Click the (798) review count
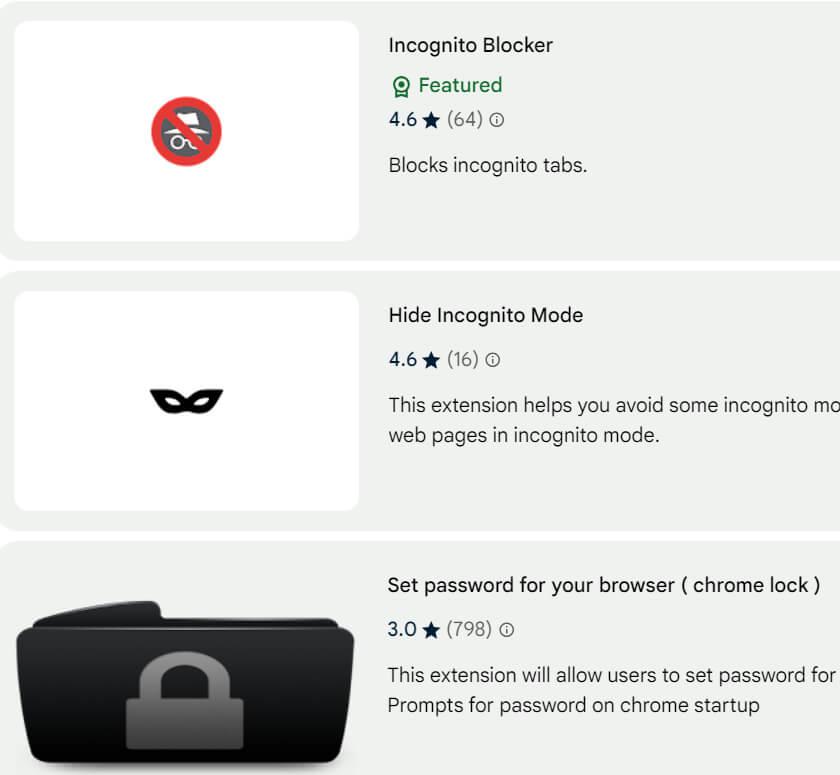 469,630
